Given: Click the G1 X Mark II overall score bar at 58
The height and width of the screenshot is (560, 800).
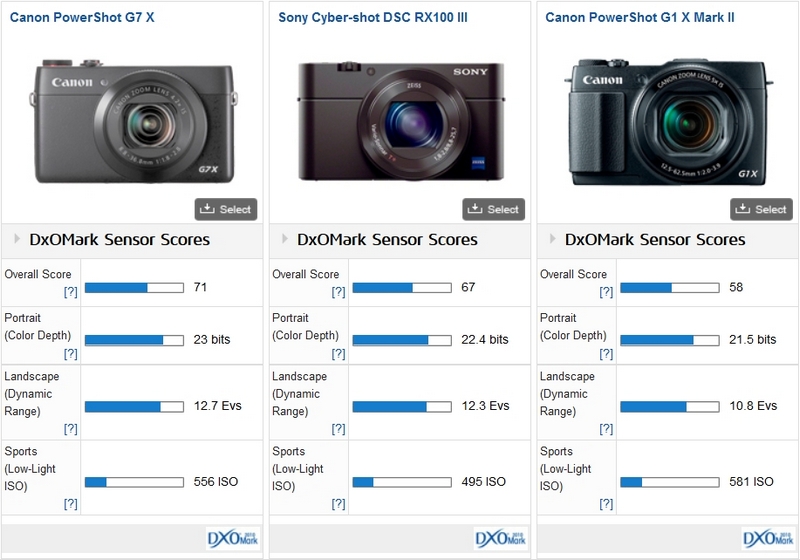Looking at the screenshot, I should 670,288.
